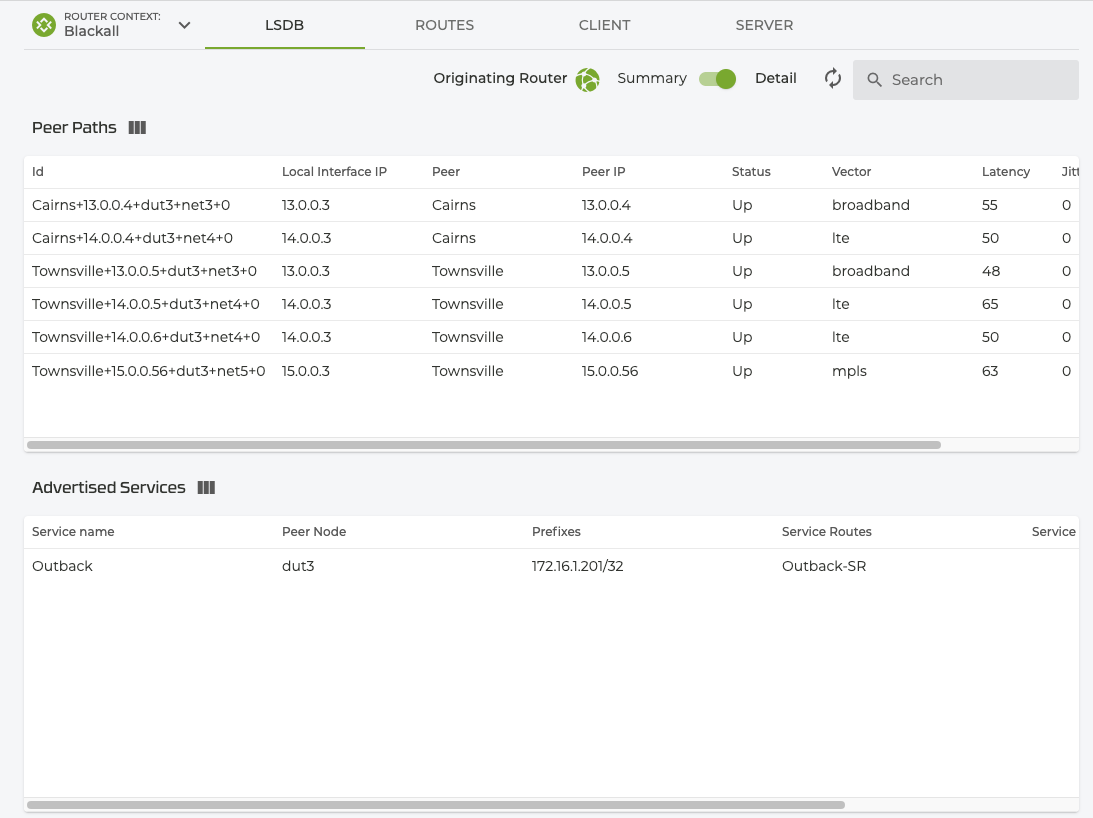
Task: Select the LSDB tab
Action: 284,25
